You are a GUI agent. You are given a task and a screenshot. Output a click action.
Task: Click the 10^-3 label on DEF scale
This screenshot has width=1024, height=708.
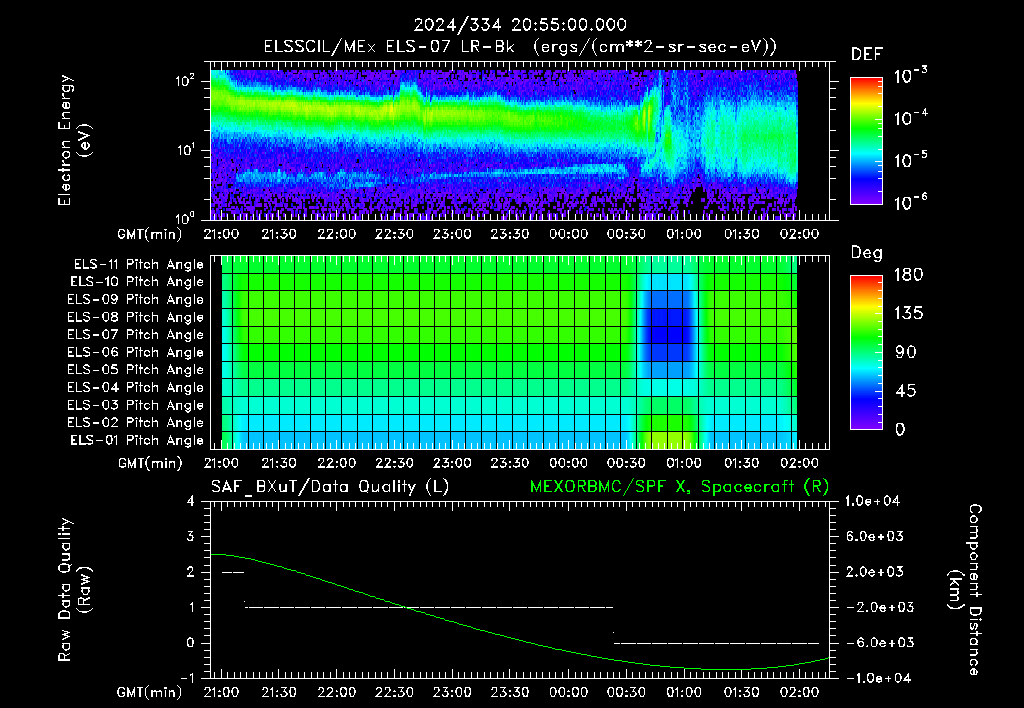(910, 76)
